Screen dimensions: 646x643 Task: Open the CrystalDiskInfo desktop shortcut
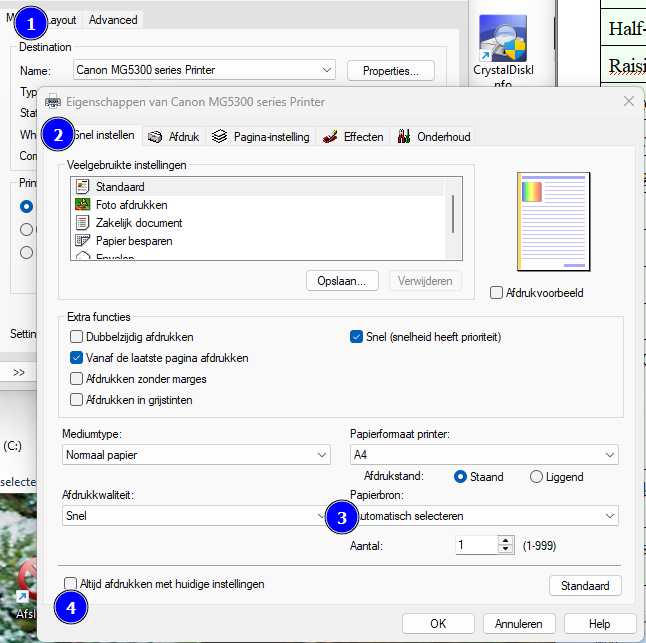tap(503, 51)
